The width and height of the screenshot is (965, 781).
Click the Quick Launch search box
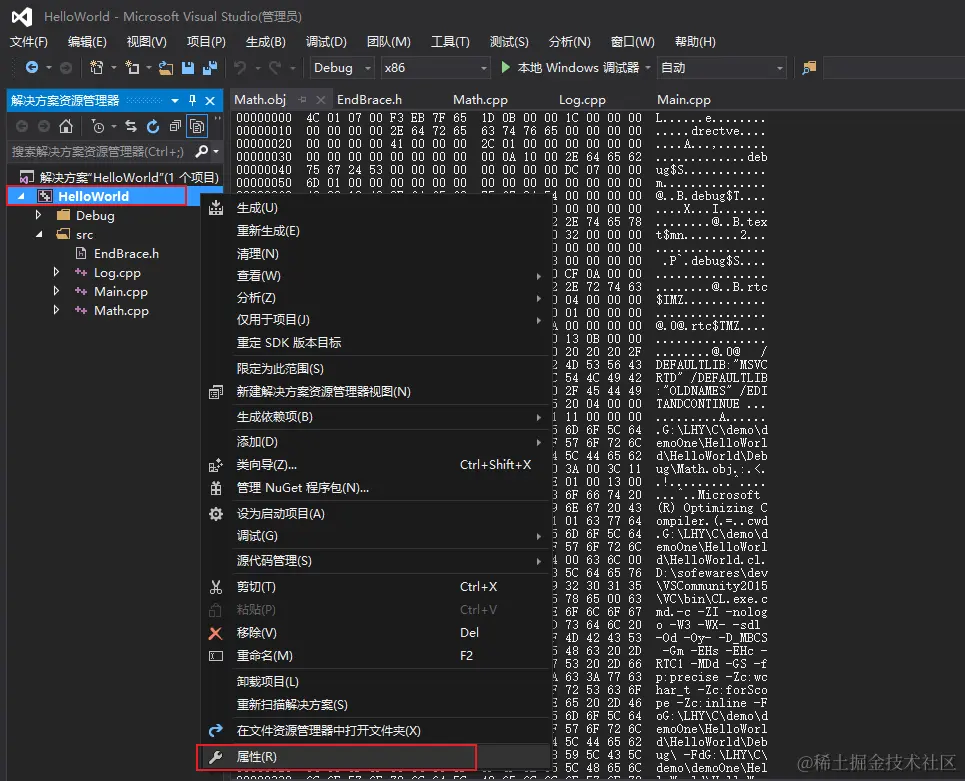pos(894,68)
